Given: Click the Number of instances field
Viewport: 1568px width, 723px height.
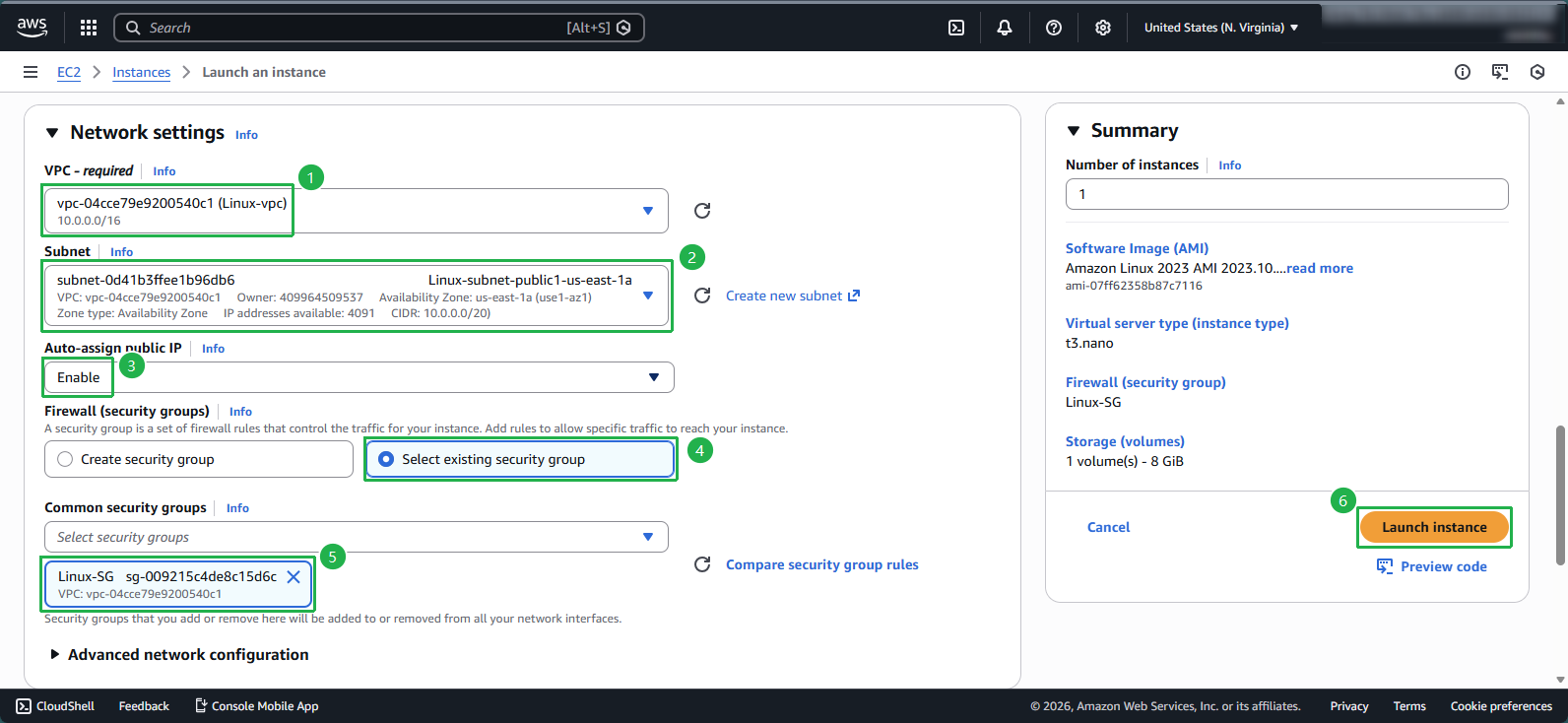Looking at the screenshot, I should tap(1286, 194).
